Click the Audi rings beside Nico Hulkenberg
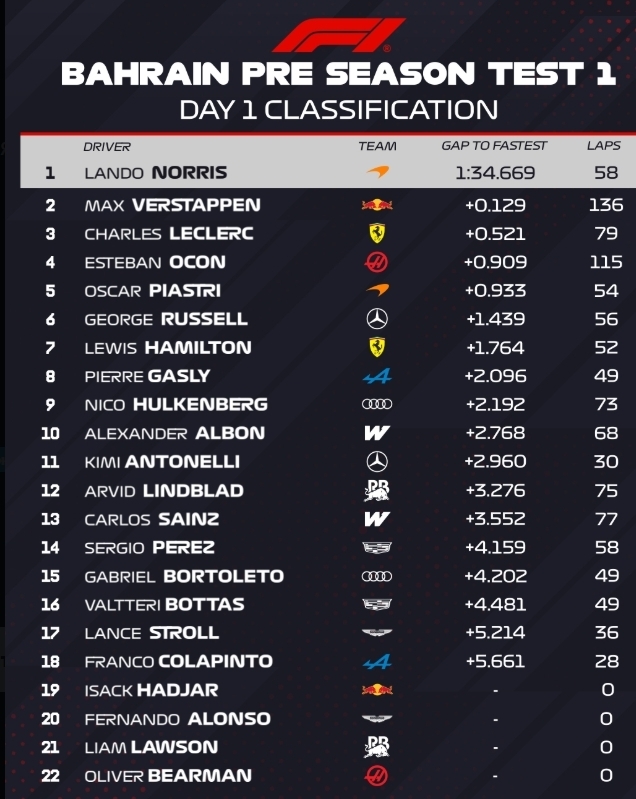Image resolution: width=636 pixels, height=799 pixels. click(x=377, y=404)
